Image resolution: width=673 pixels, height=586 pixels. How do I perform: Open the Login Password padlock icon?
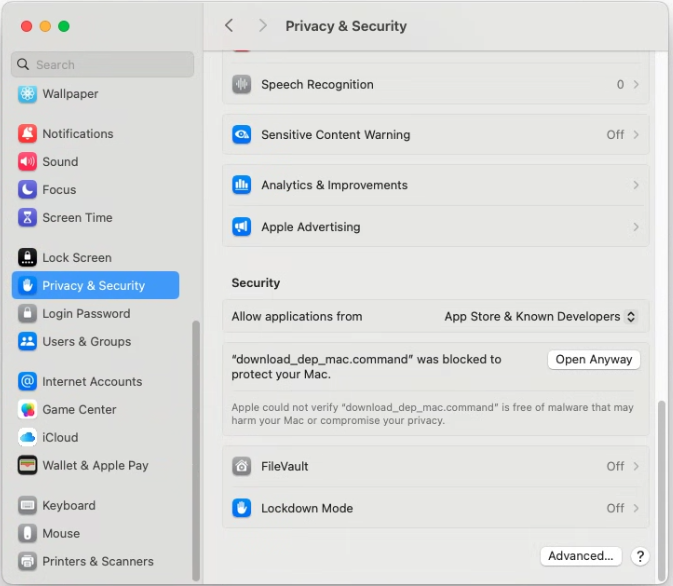pos(27,313)
